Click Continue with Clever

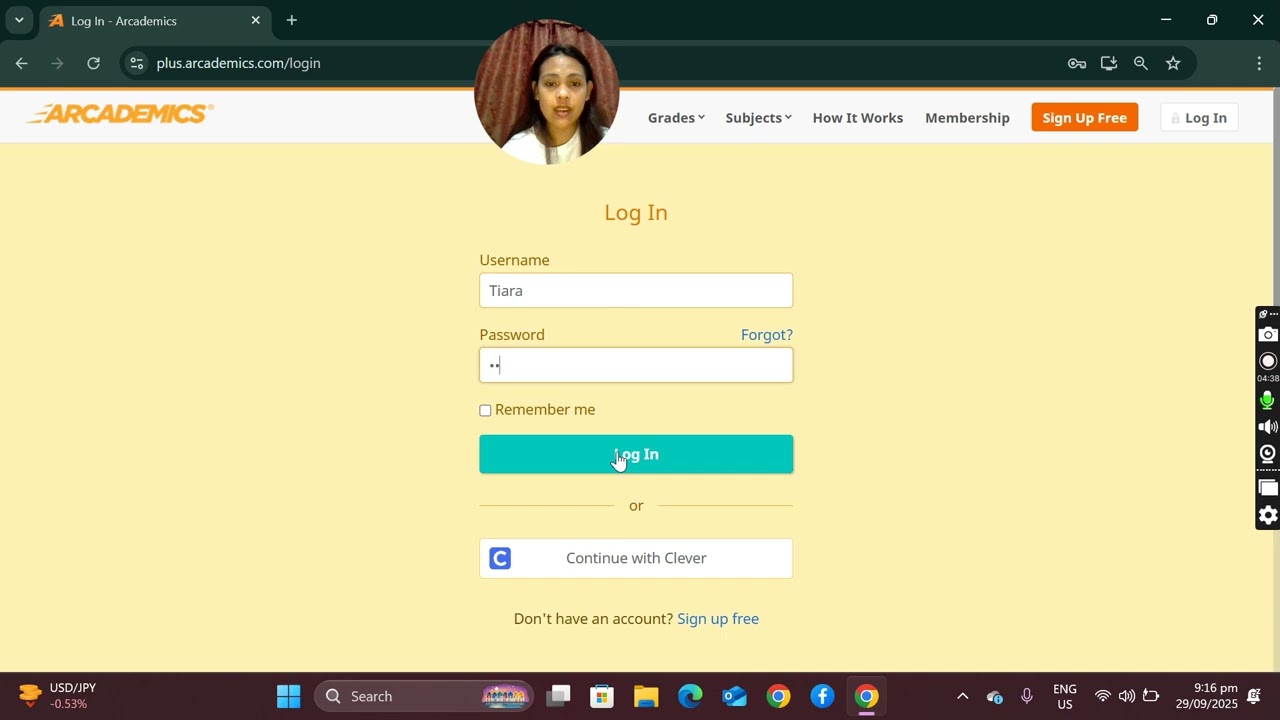[636, 558]
